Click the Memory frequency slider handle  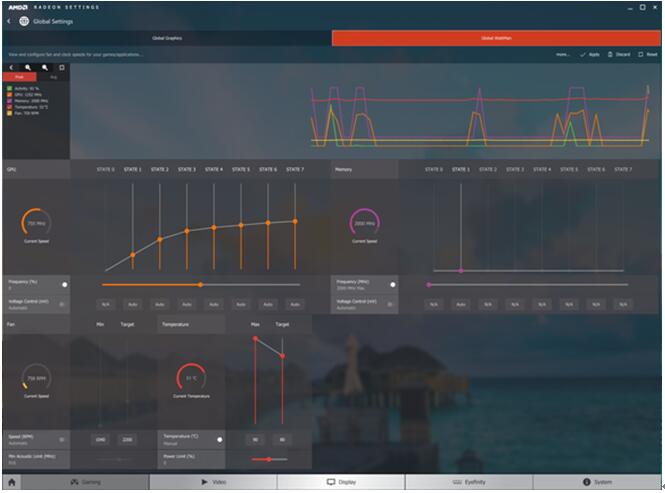pyautogui.click(x=429, y=285)
